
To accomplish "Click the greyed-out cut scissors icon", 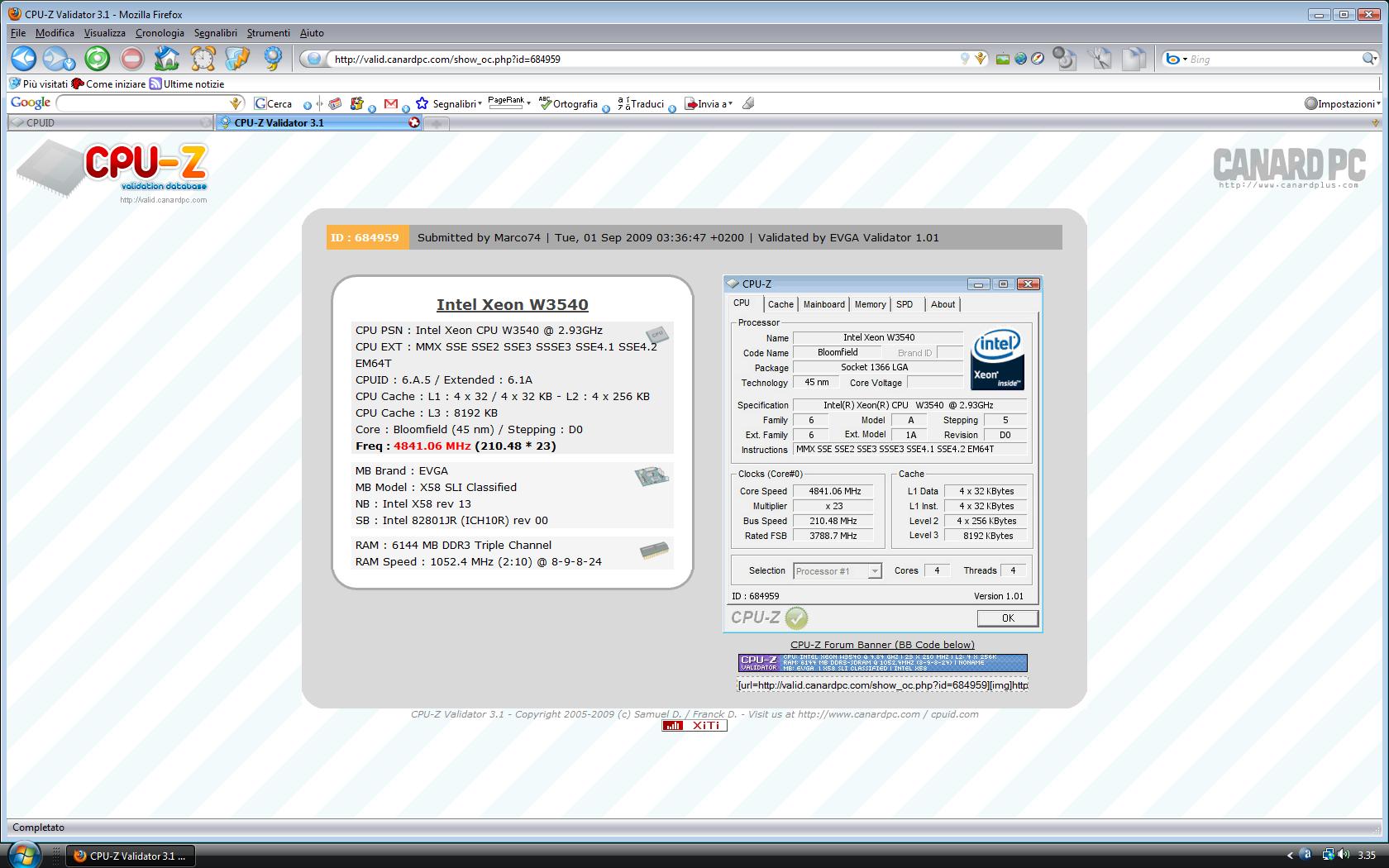I will coord(1100,59).
